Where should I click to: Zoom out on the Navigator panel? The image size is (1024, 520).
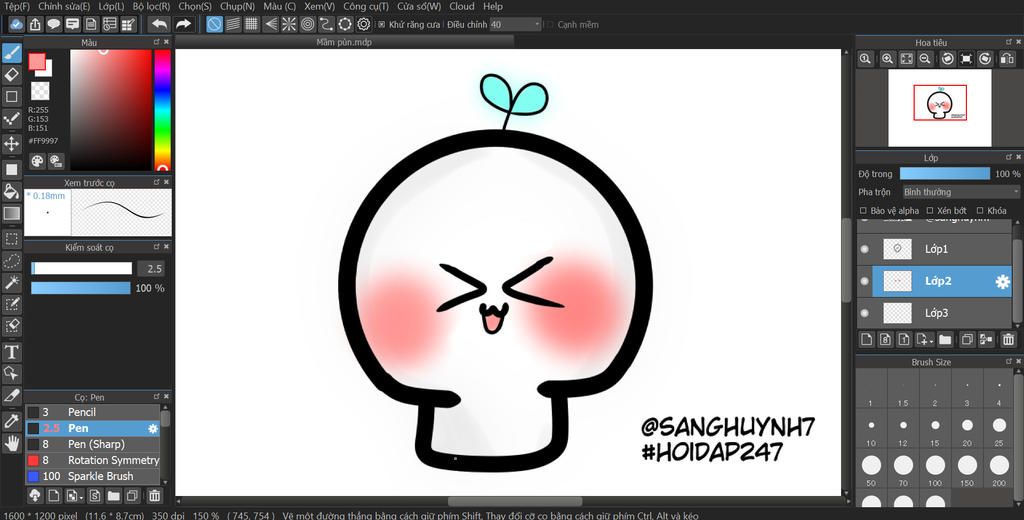pos(925,59)
